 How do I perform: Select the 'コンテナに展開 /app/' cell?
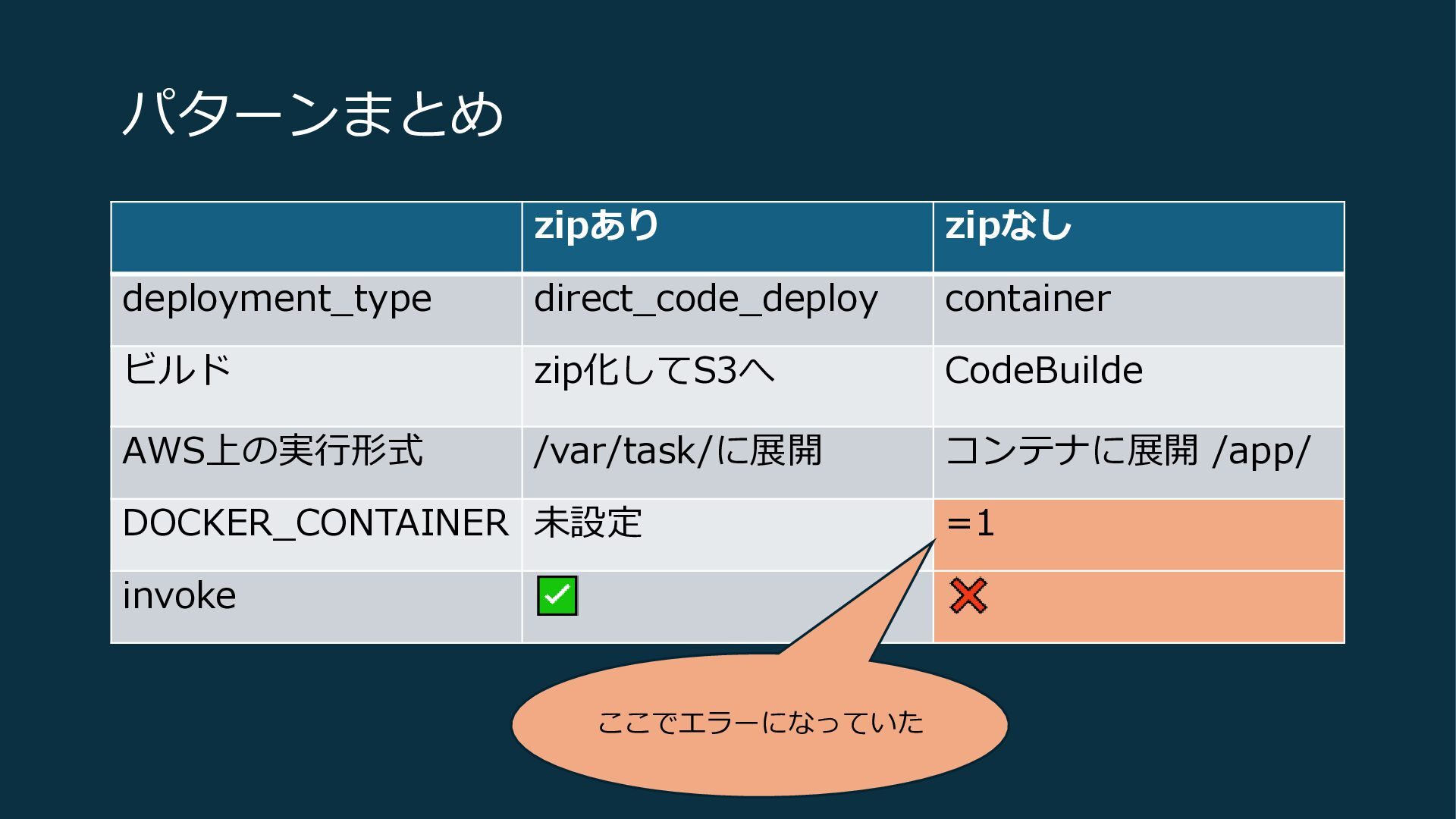1127,450
